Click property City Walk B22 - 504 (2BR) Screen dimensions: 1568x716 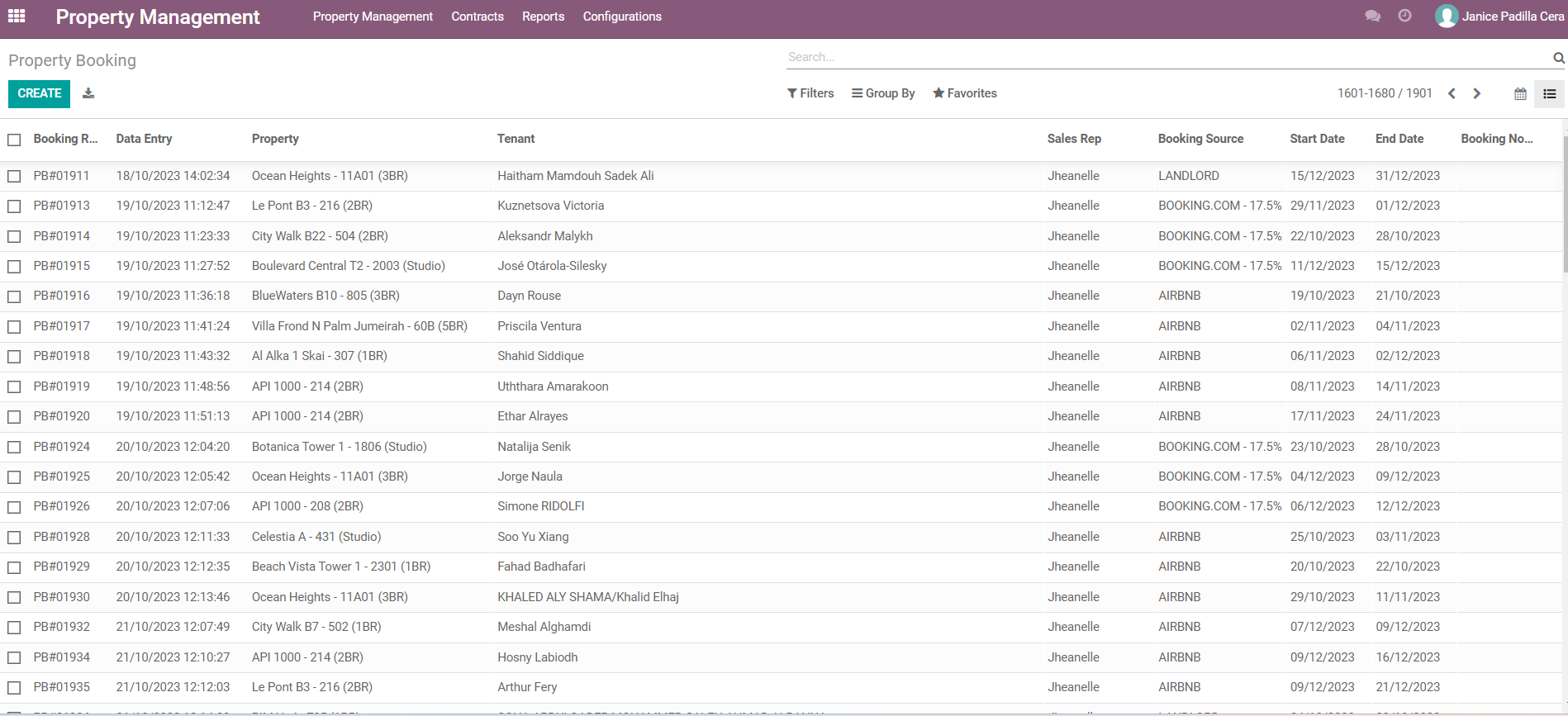[x=320, y=236]
